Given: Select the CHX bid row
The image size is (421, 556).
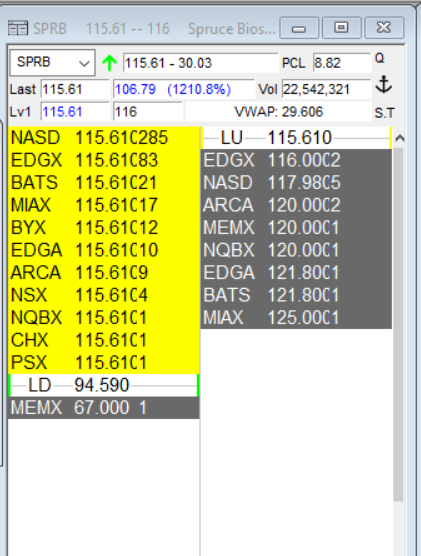Looking at the screenshot, I should click(104, 340).
